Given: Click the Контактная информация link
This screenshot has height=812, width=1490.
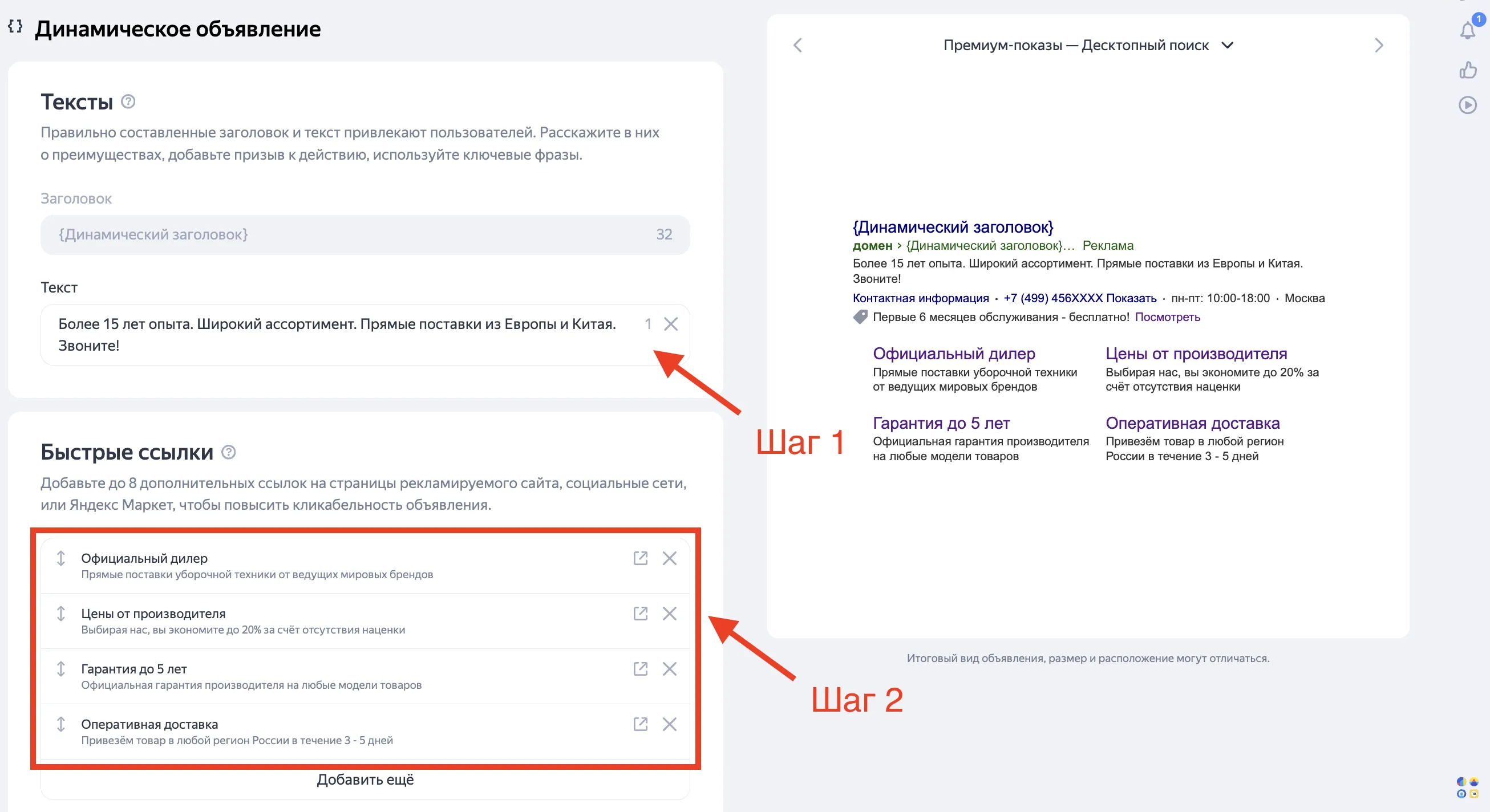Looking at the screenshot, I should click(920, 298).
